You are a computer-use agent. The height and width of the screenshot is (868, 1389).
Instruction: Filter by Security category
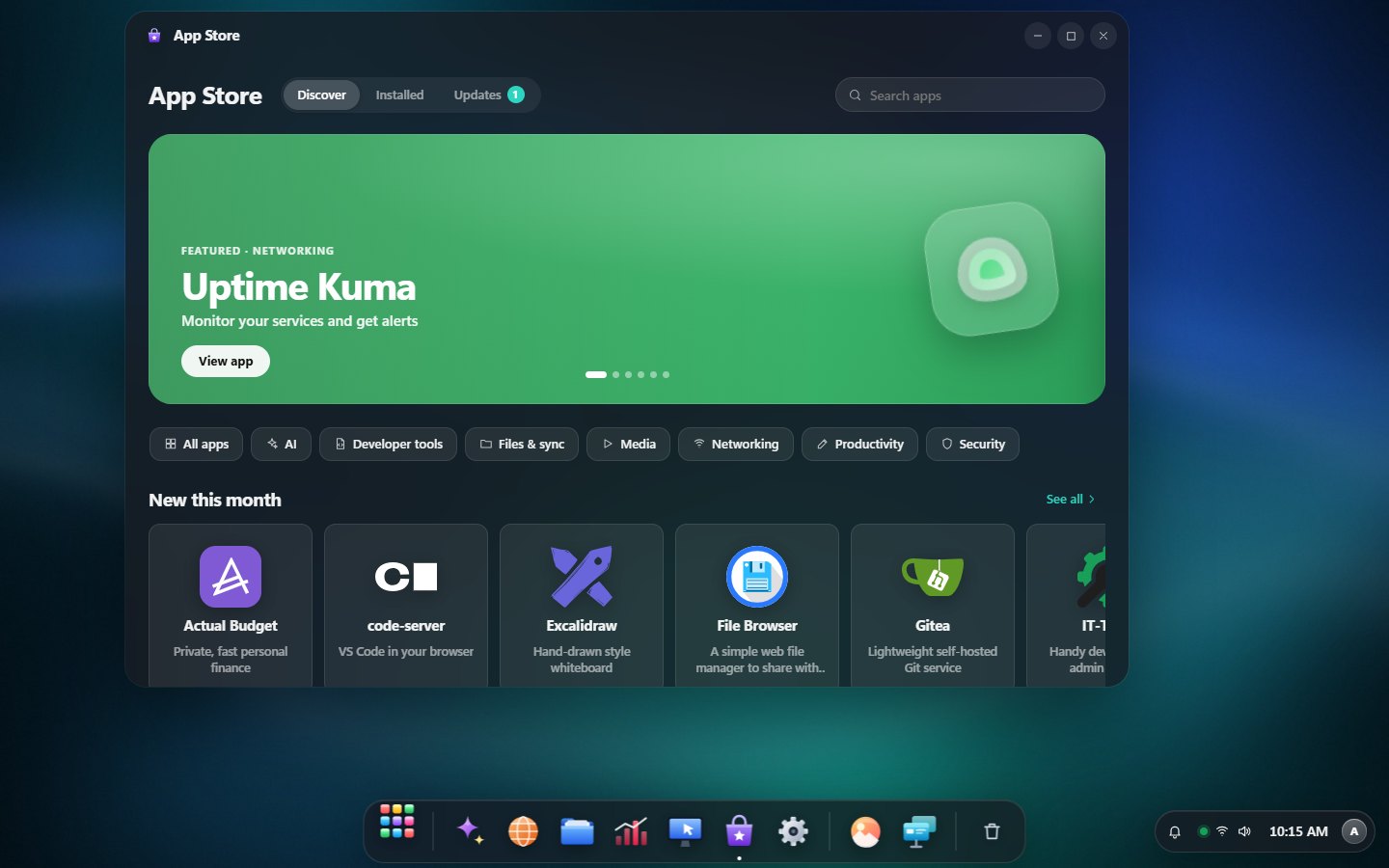(973, 445)
